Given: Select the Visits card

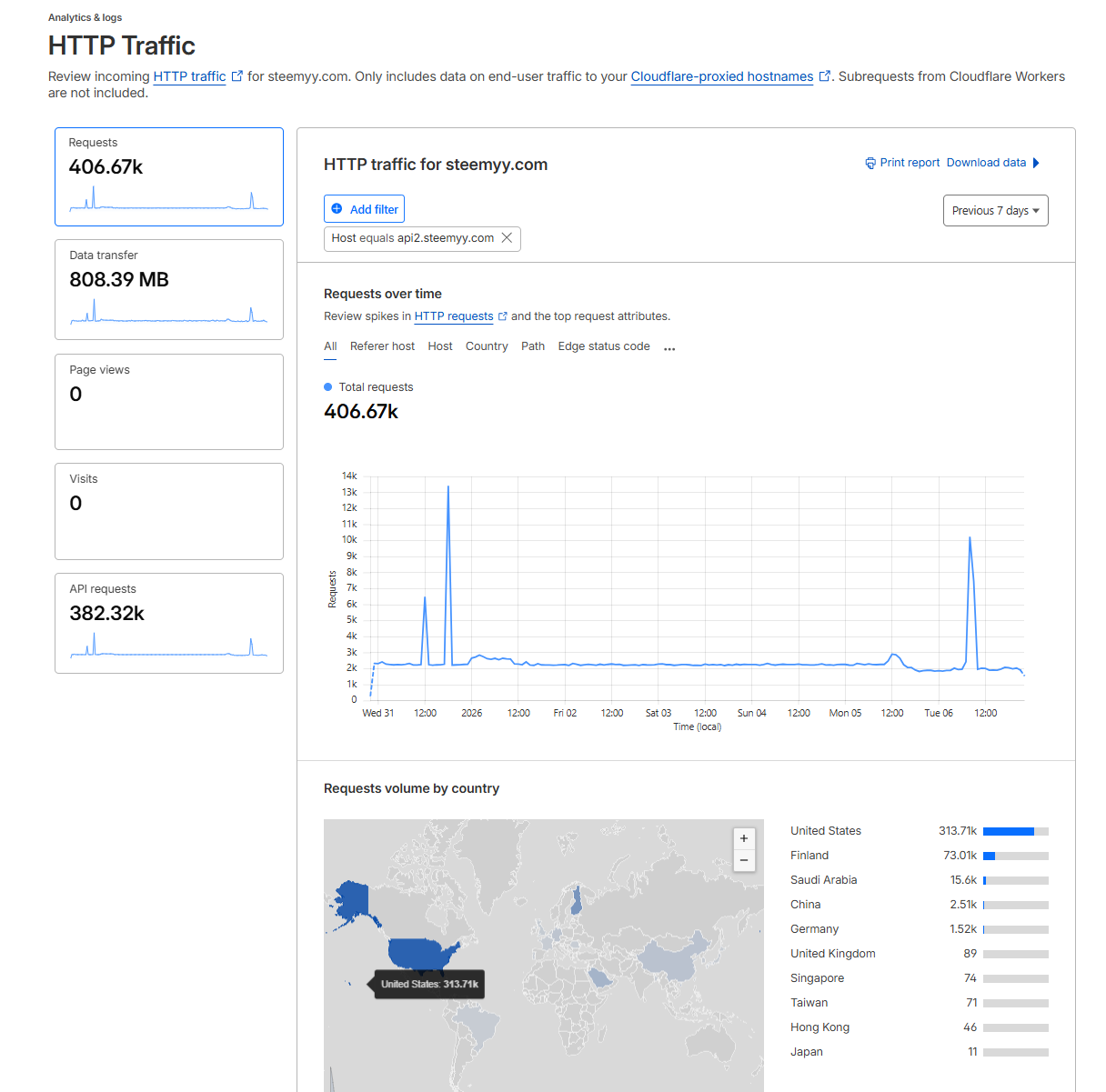Looking at the screenshot, I should tap(169, 512).
